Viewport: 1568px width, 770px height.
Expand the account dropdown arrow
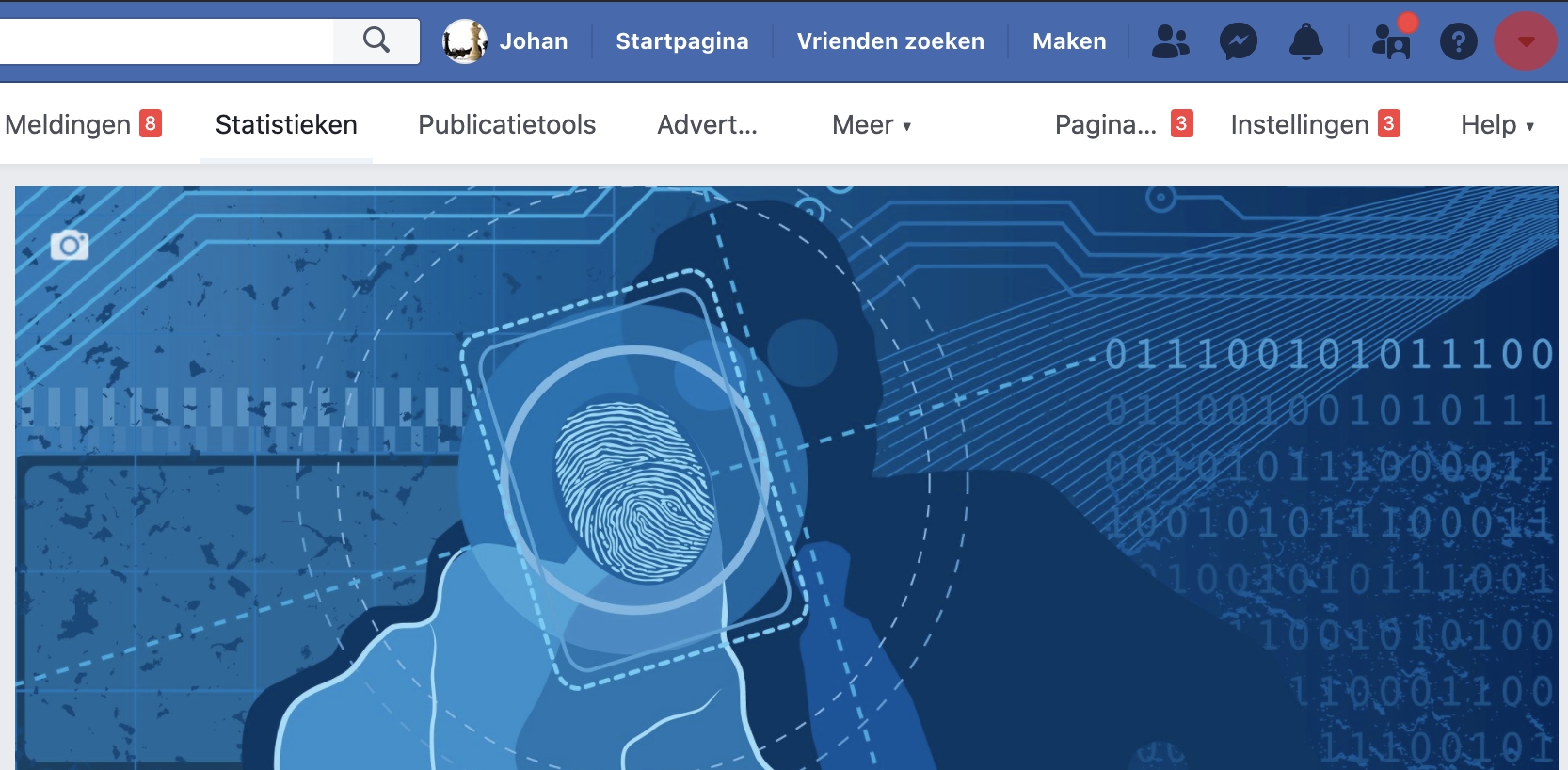(x=1526, y=41)
